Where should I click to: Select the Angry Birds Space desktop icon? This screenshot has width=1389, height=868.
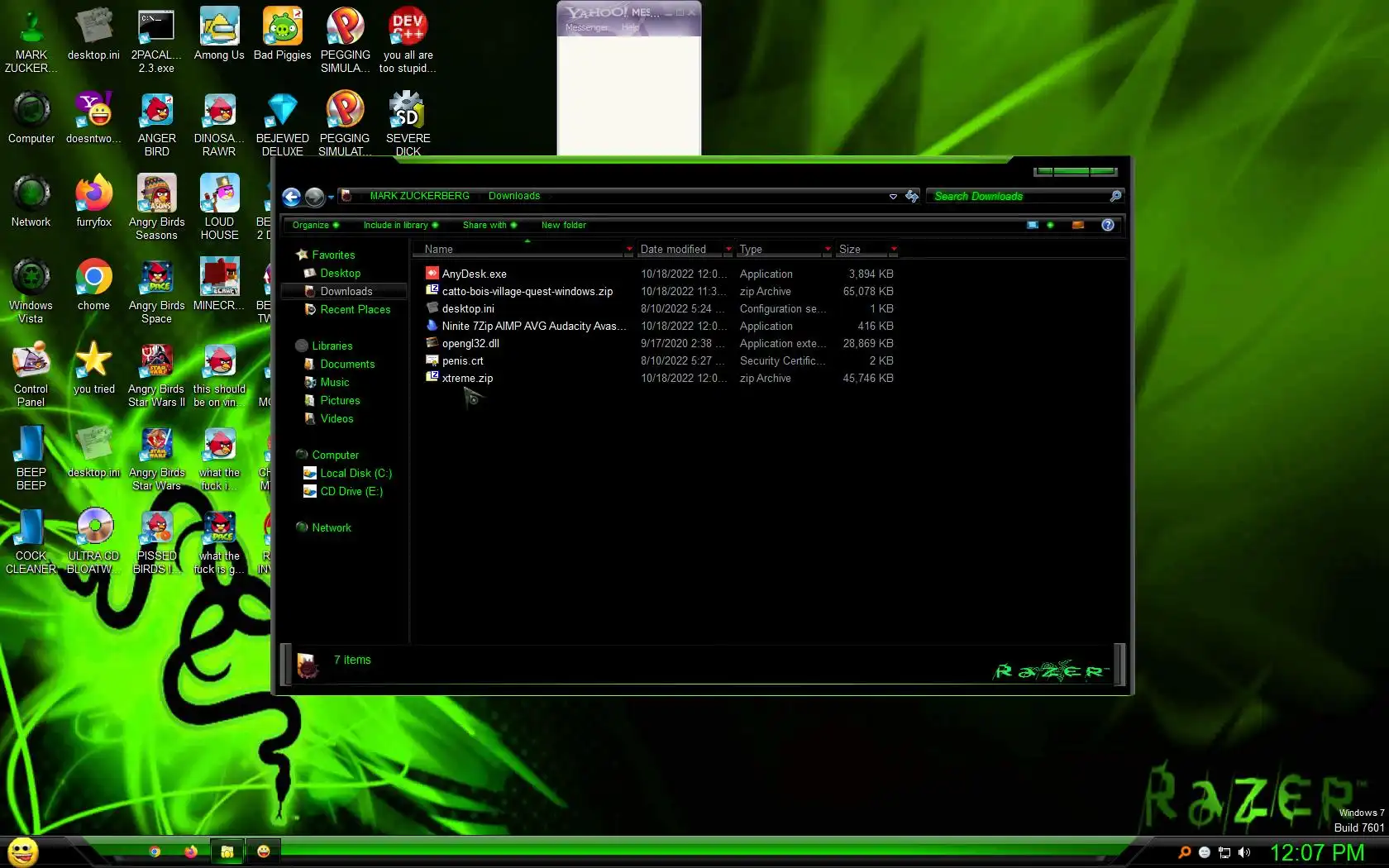tap(156, 291)
